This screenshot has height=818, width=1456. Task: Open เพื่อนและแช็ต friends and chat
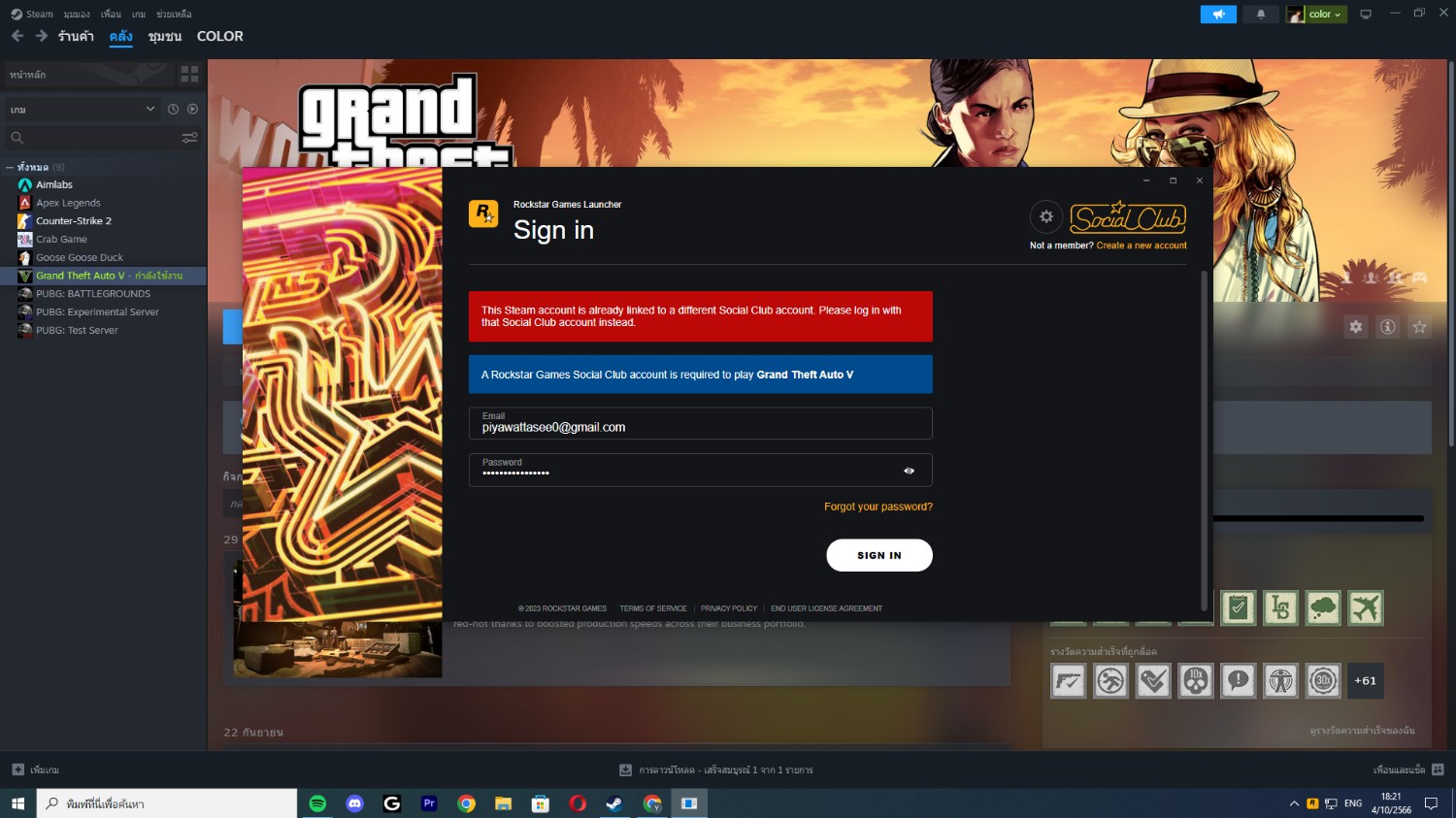1408,769
